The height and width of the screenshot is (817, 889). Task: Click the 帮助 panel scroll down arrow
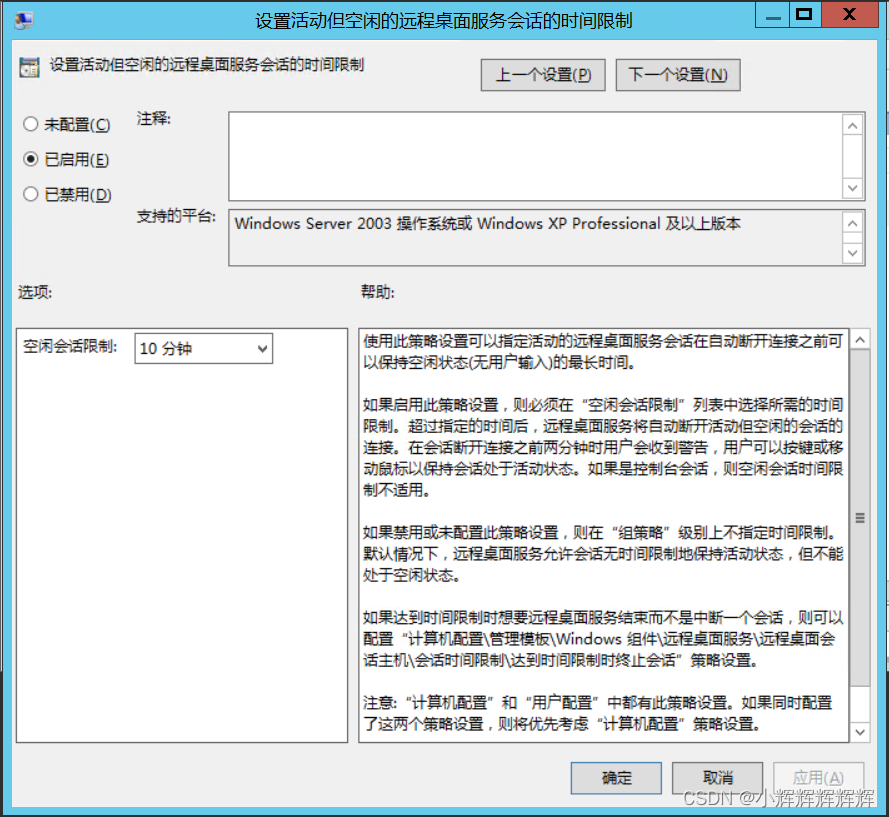pyautogui.click(x=860, y=732)
